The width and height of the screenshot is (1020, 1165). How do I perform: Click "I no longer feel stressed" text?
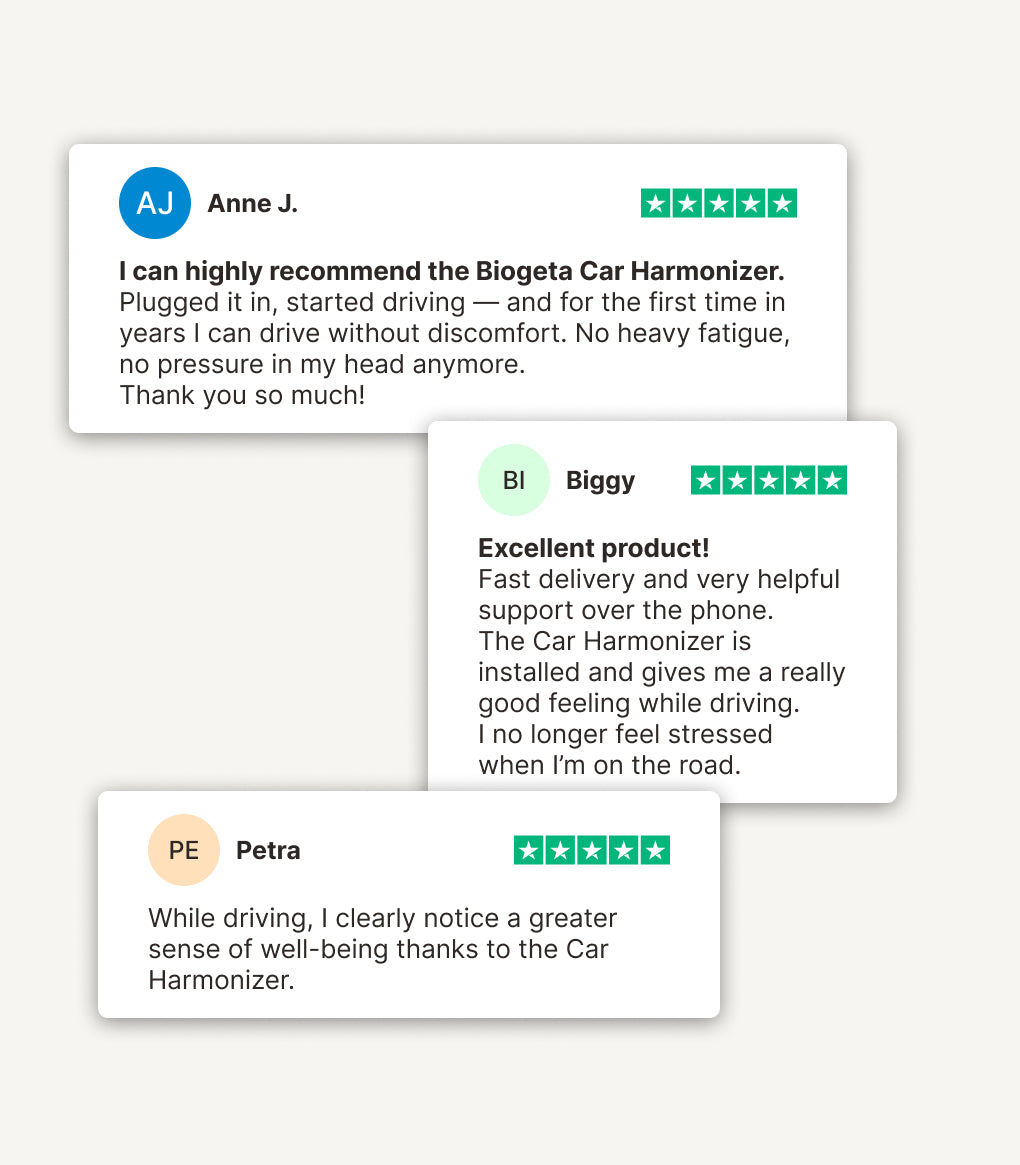click(x=625, y=734)
